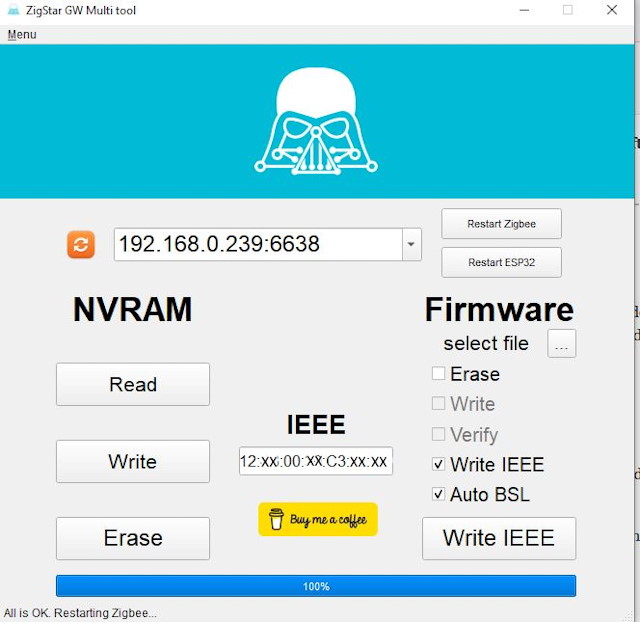This screenshot has width=640, height=622.
Task: Toggle the Verify checkbox
Action: pos(438,434)
